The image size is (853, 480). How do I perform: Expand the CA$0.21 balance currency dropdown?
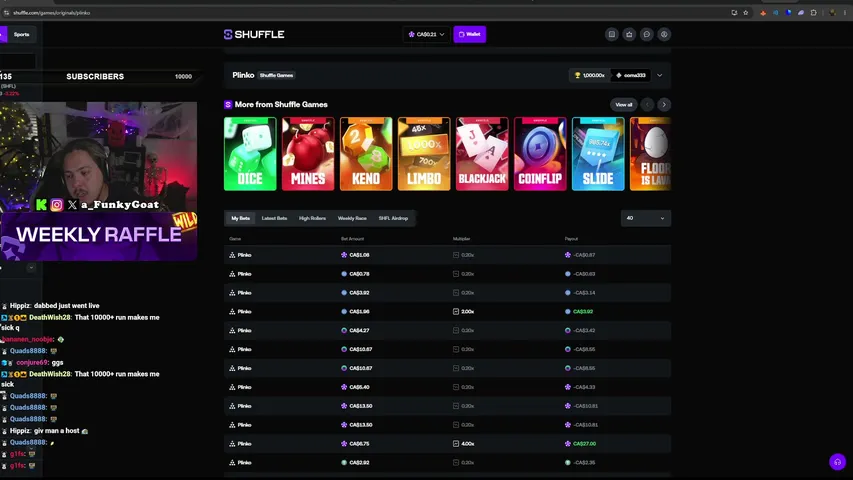[426, 34]
